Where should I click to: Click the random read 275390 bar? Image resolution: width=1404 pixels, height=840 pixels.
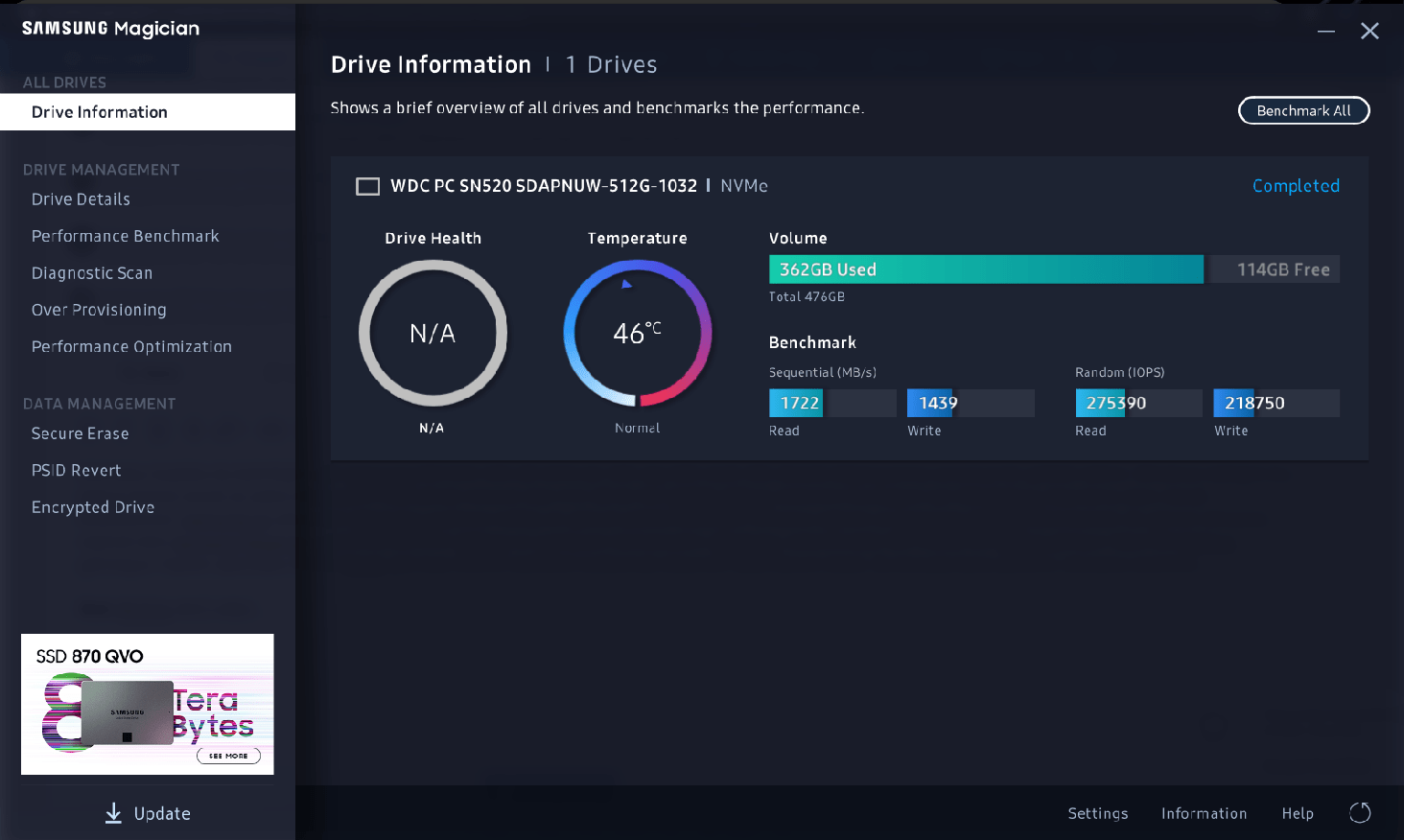pos(1138,403)
